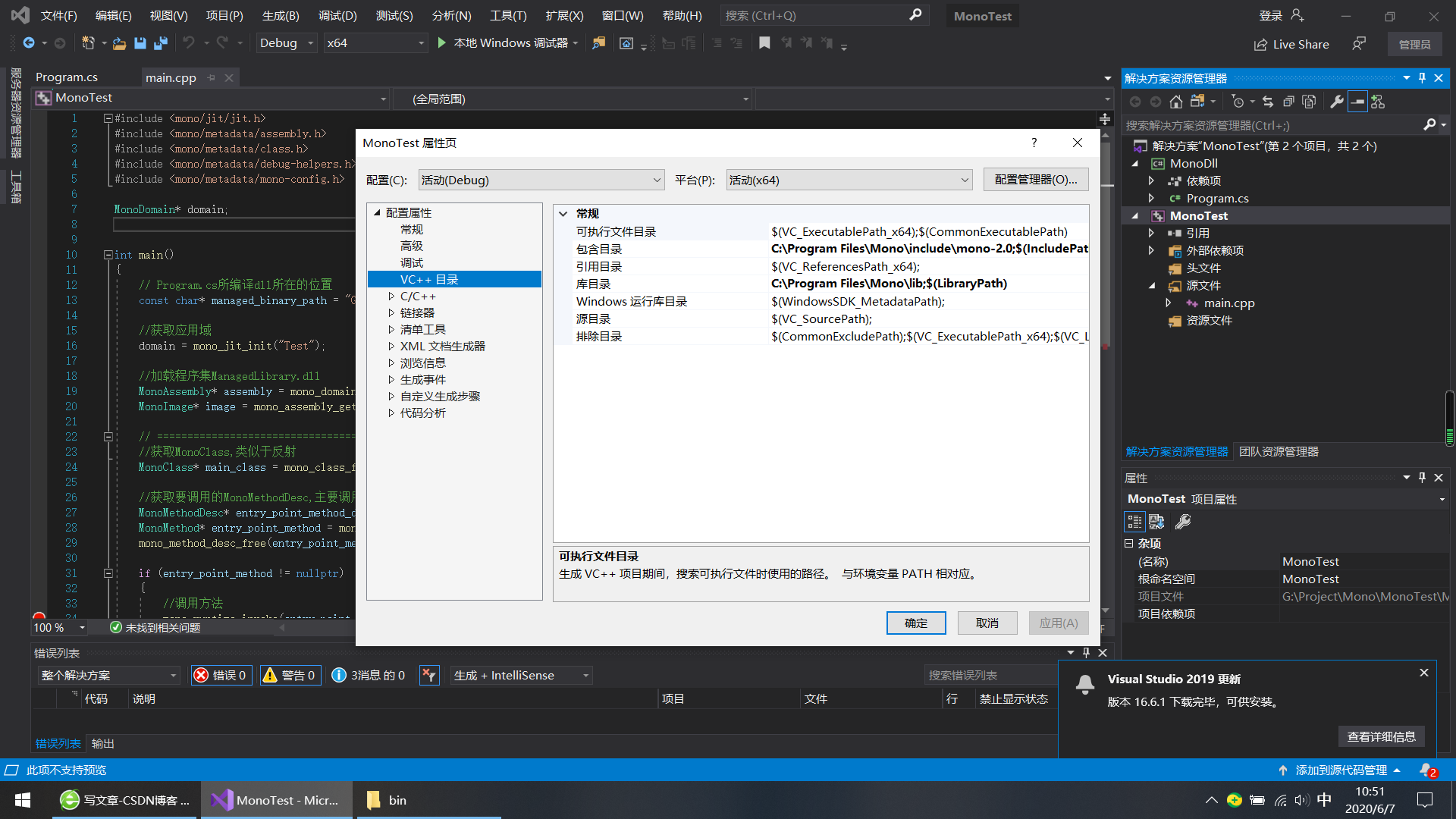The image size is (1456, 819).
Task: Click the Collapse All icon in Solution Explorer
Action: pyautogui.click(x=1288, y=102)
